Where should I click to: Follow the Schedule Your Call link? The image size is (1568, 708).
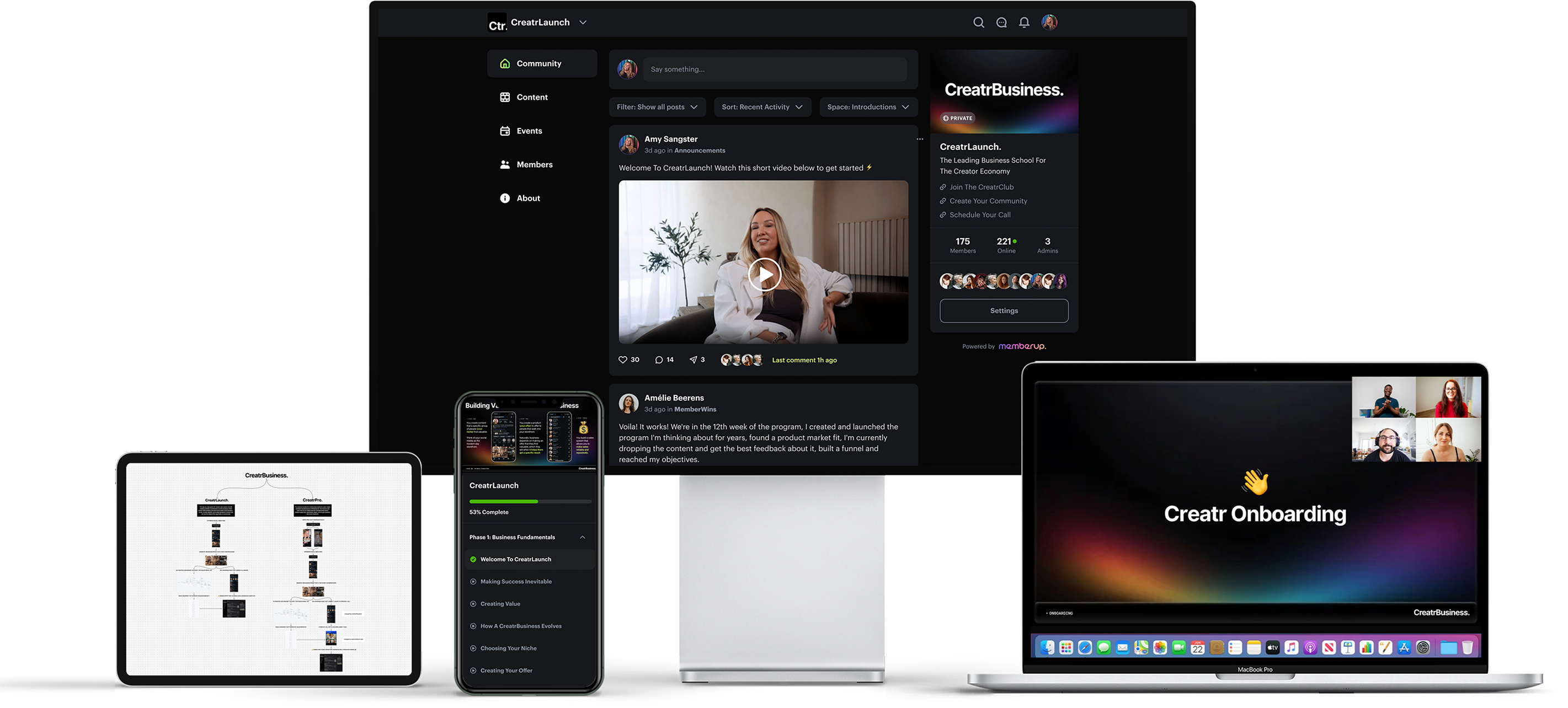(x=979, y=214)
